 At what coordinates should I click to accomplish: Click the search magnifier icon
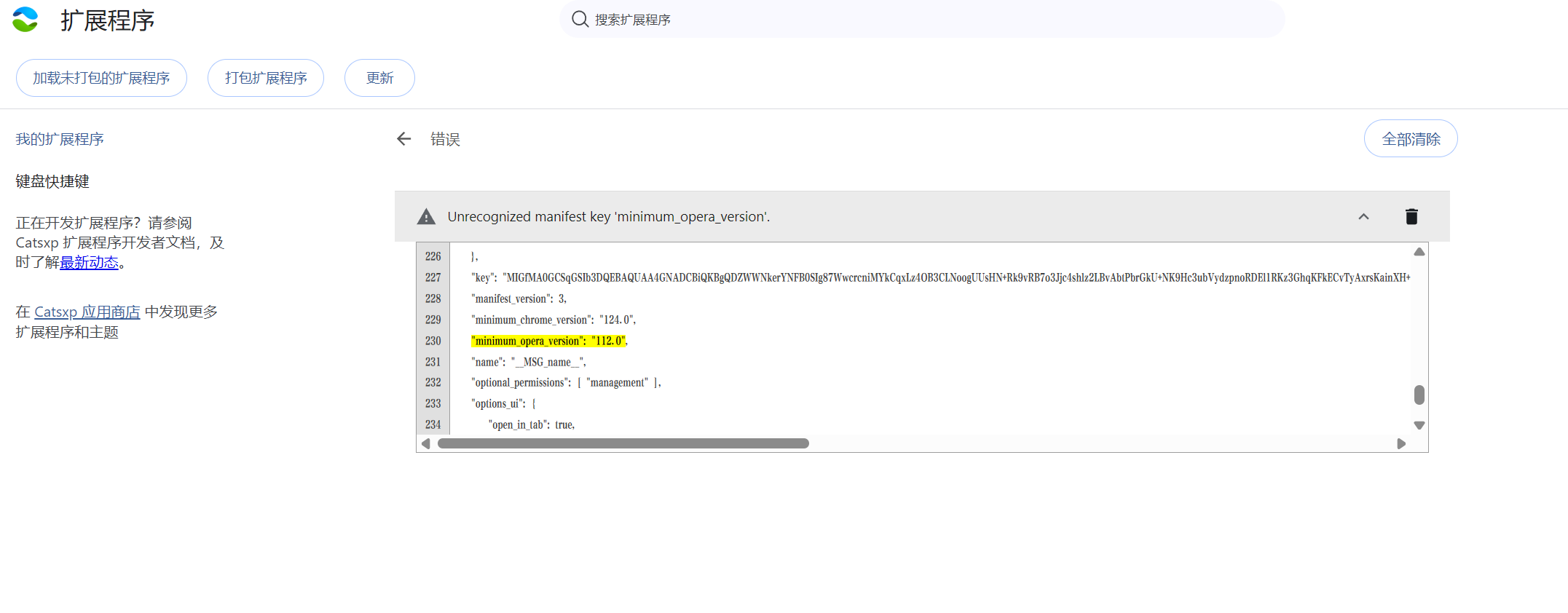pyautogui.click(x=580, y=19)
